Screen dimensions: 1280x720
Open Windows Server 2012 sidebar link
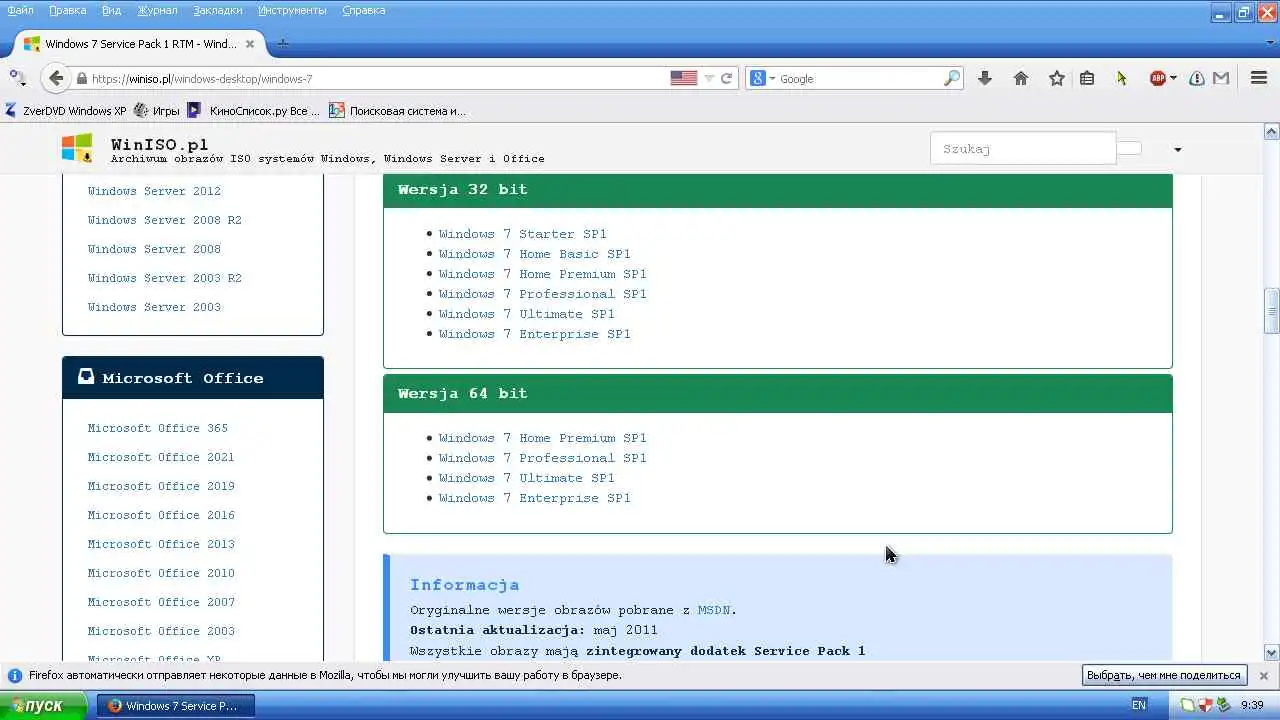154,191
